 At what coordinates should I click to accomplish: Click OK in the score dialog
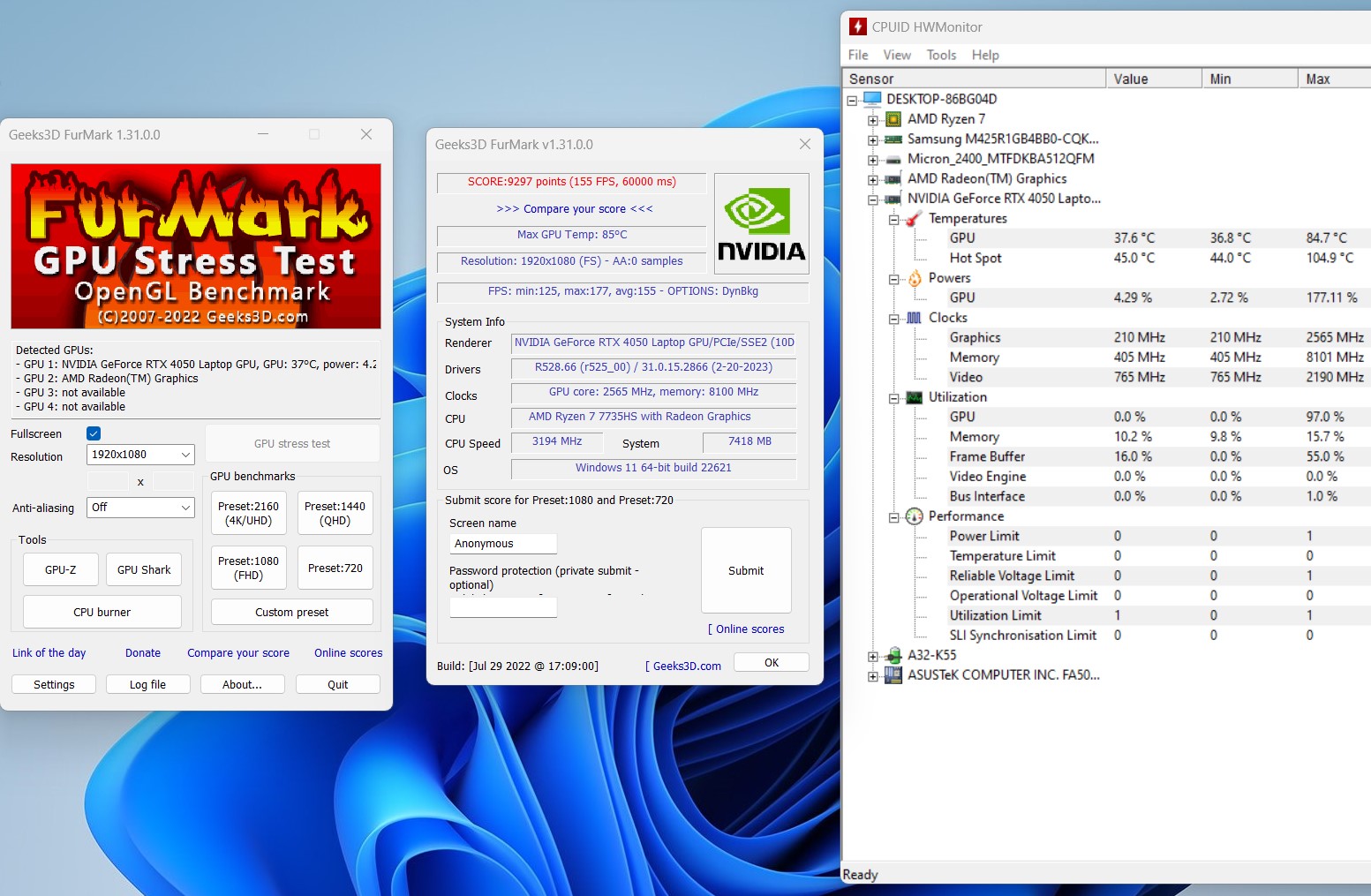772,662
